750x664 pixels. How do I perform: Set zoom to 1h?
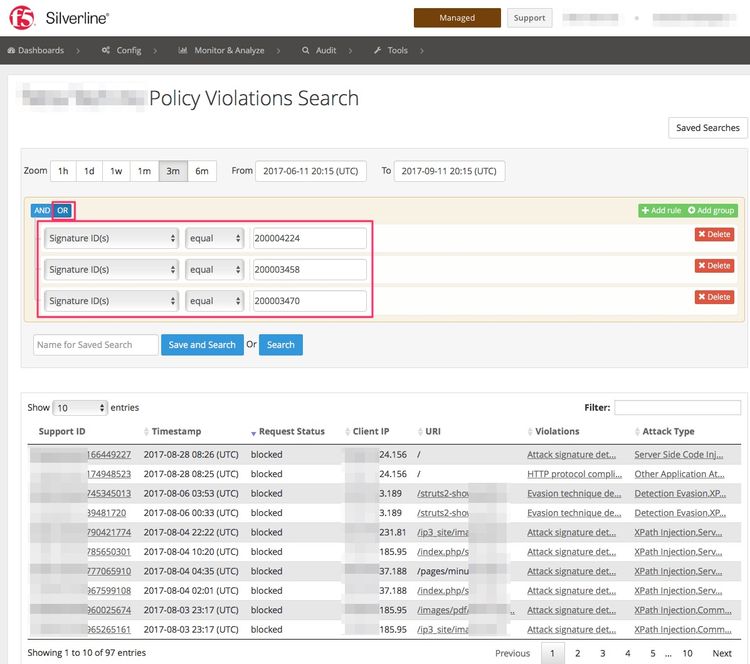(63, 171)
